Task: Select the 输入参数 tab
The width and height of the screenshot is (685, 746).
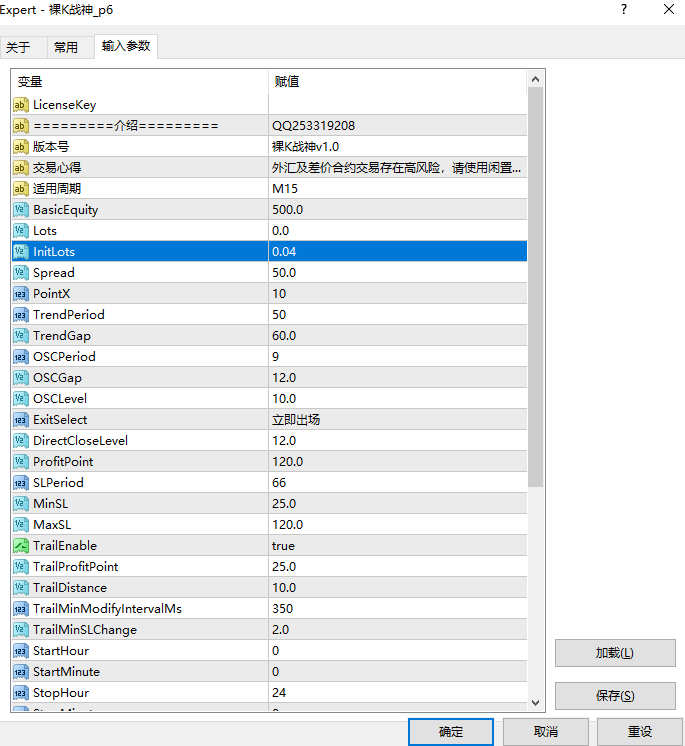Action: pyautogui.click(x=126, y=46)
